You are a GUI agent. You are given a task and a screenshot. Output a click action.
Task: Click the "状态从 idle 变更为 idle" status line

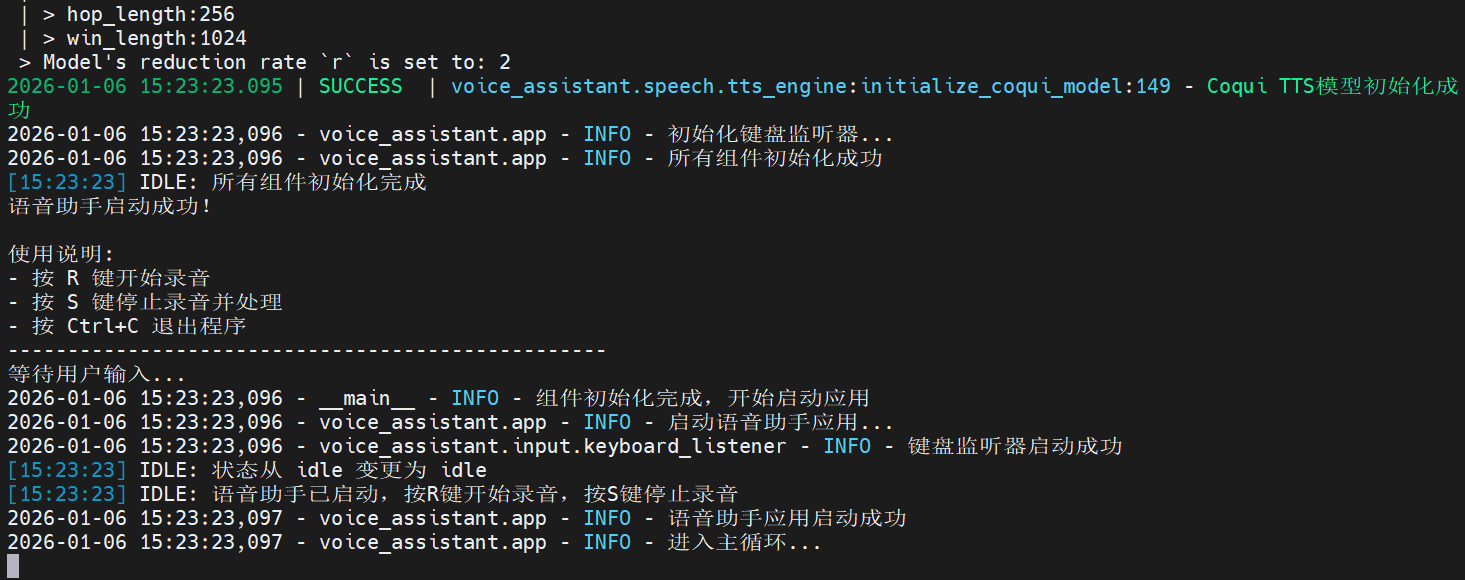point(350,470)
